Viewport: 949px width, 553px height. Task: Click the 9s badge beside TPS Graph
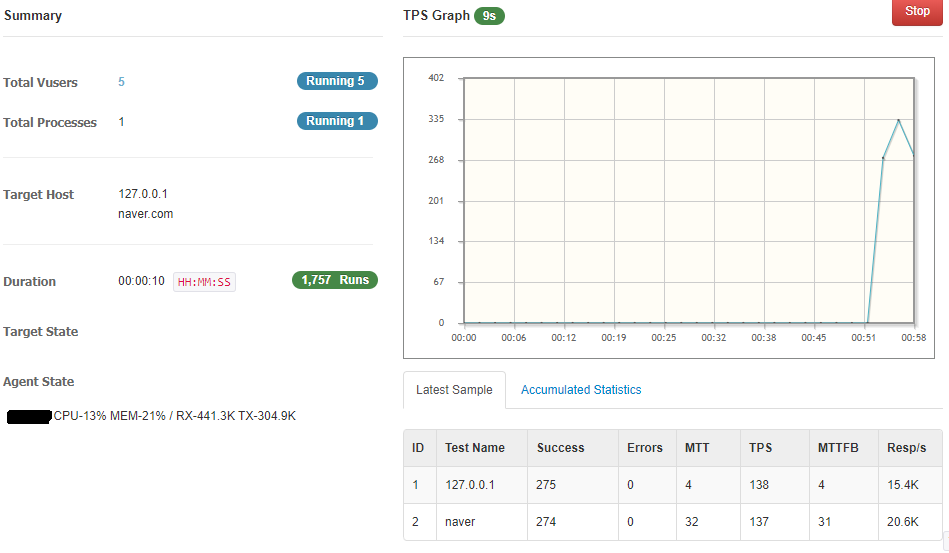coord(489,16)
